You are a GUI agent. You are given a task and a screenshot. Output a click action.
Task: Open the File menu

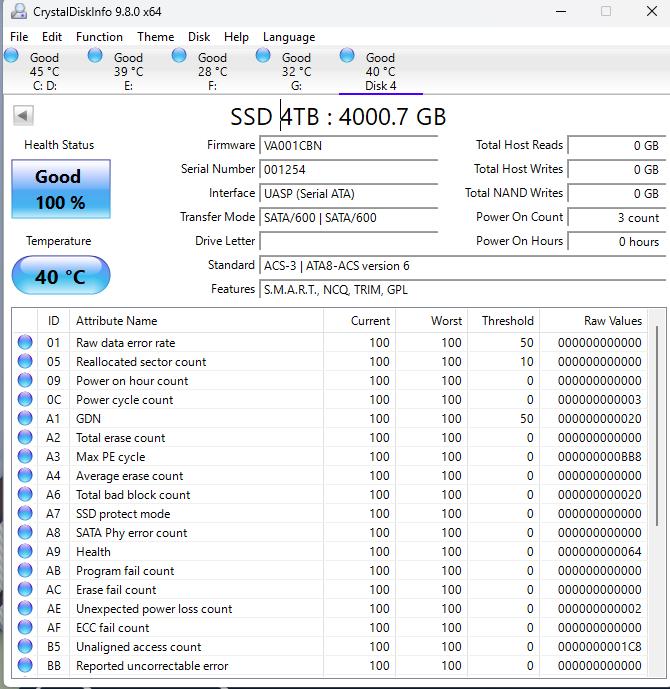pos(19,37)
